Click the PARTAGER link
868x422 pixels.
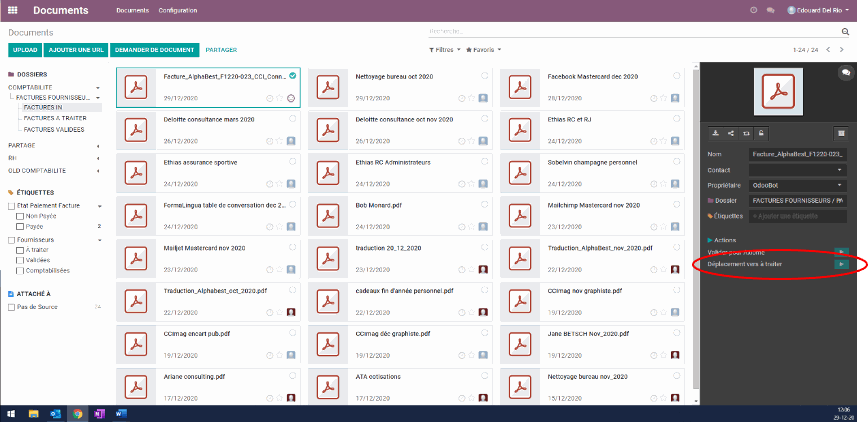click(221, 50)
